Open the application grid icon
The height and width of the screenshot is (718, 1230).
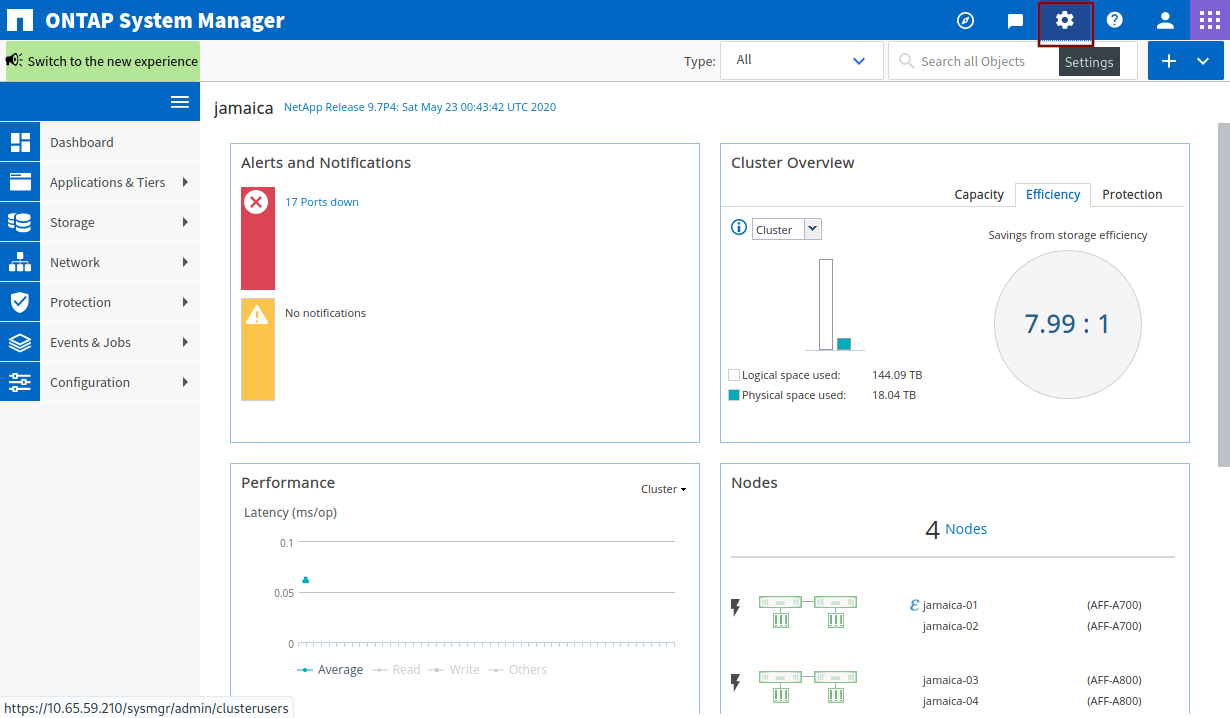click(x=1209, y=21)
